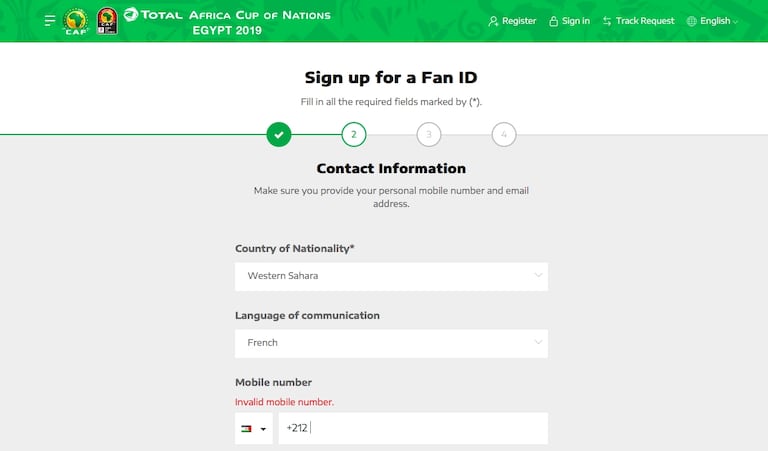The width and height of the screenshot is (768, 451).
Task: Open the hamburger menu icon
Action: click(x=50, y=21)
